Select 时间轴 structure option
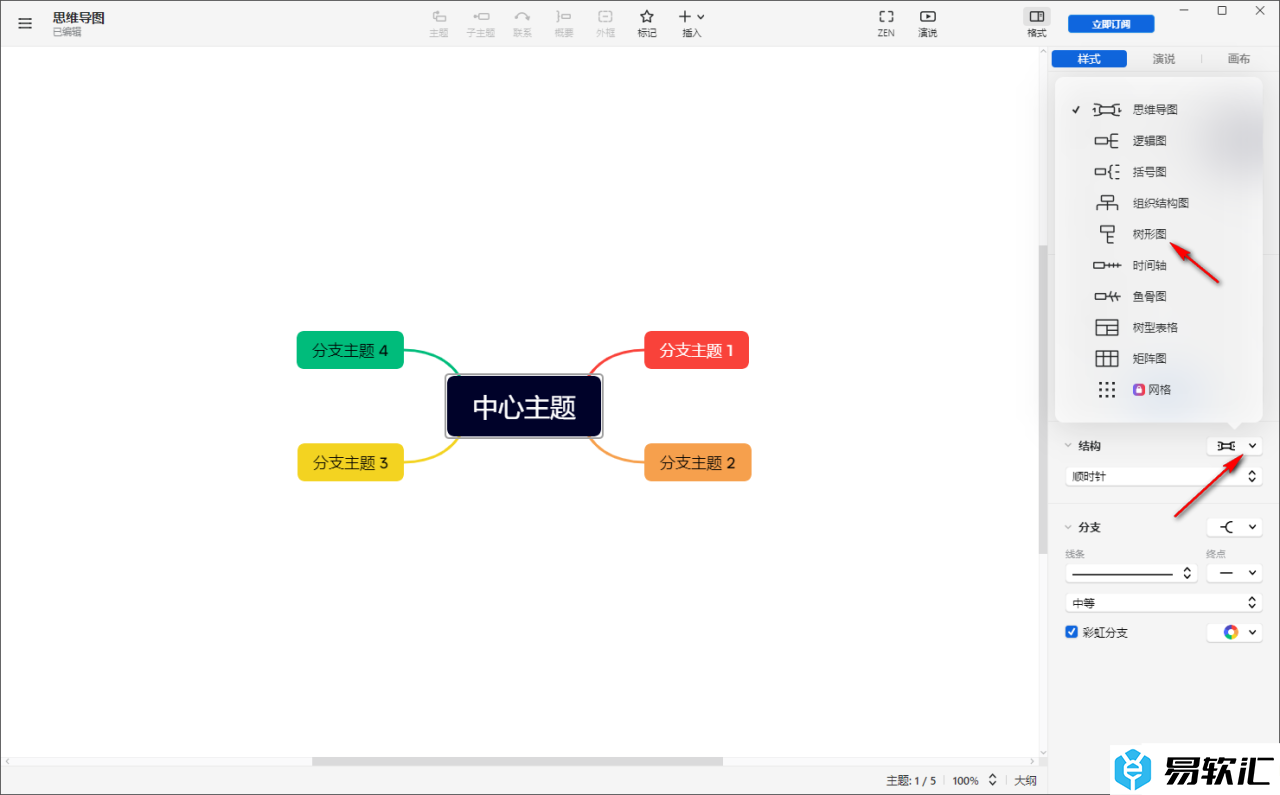This screenshot has width=1280, height=795. [1151, 265]
